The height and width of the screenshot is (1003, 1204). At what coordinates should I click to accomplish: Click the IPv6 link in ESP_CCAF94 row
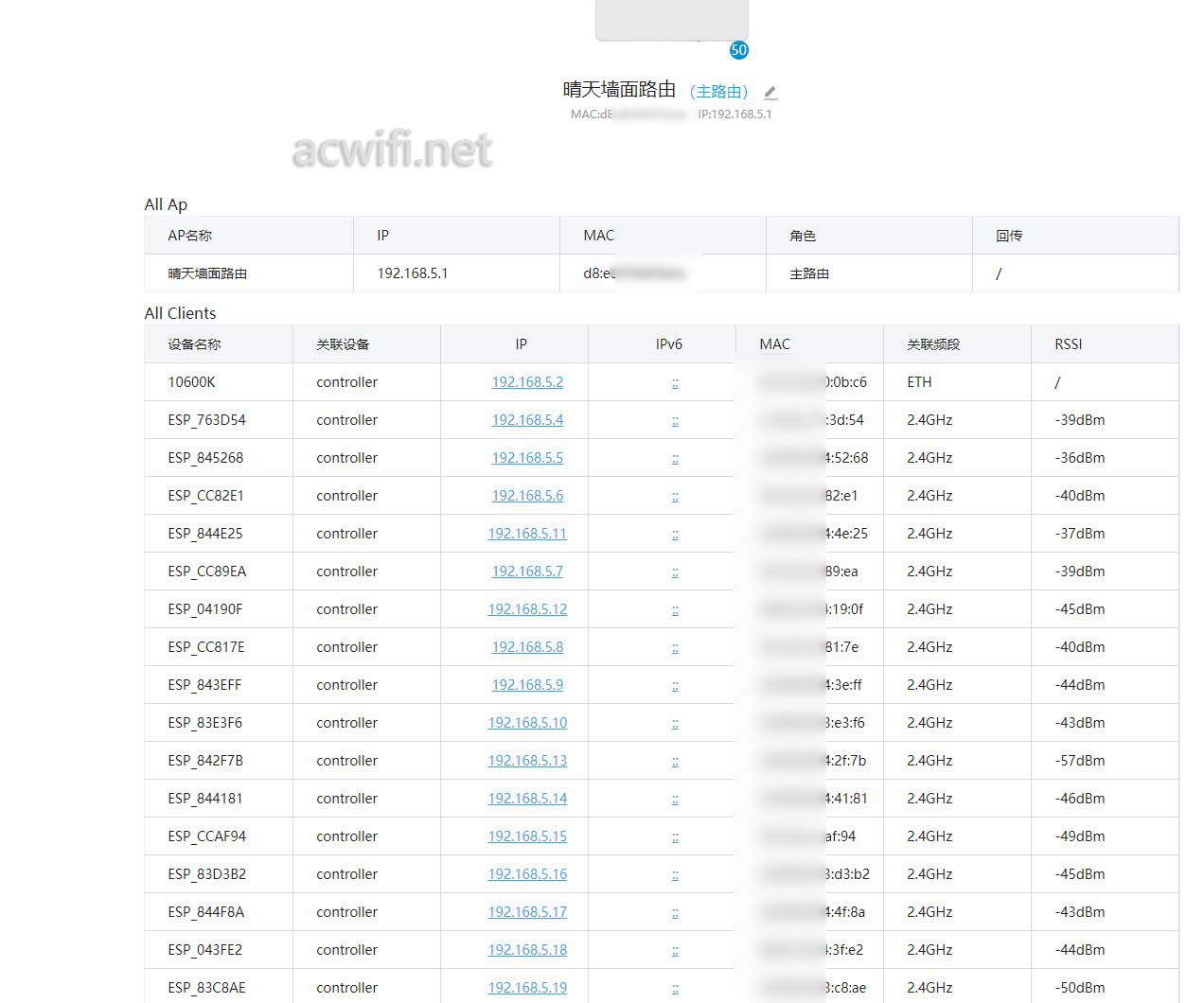(x=675, y=837)
